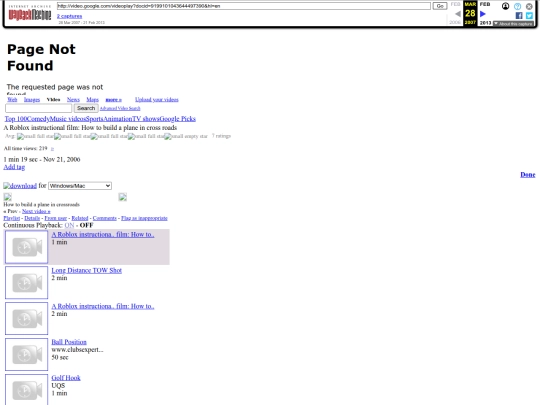Switch to News search tab
The image size is (540, 405).
pos(73,100)
